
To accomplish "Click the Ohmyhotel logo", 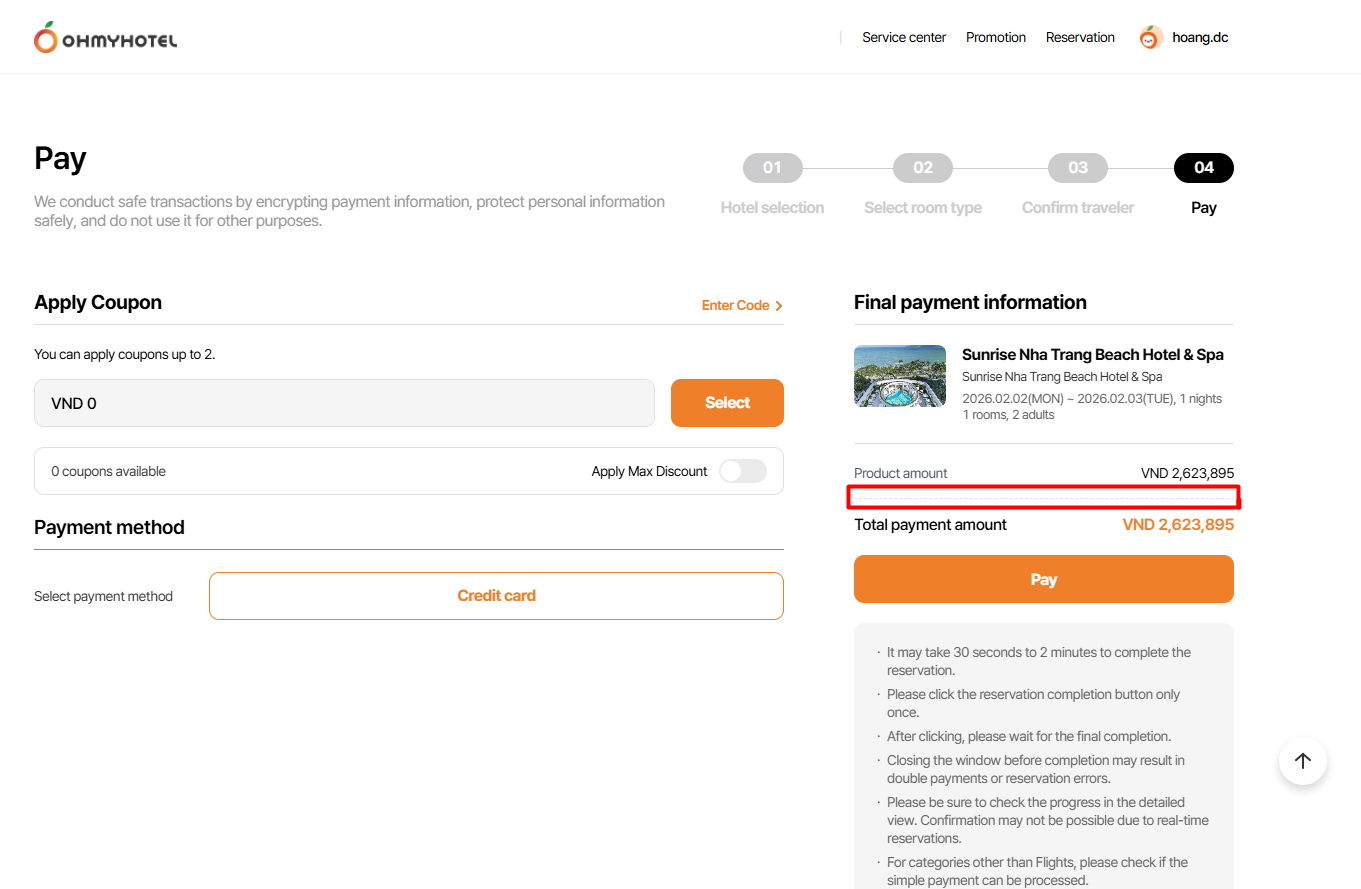I will 106,38.
